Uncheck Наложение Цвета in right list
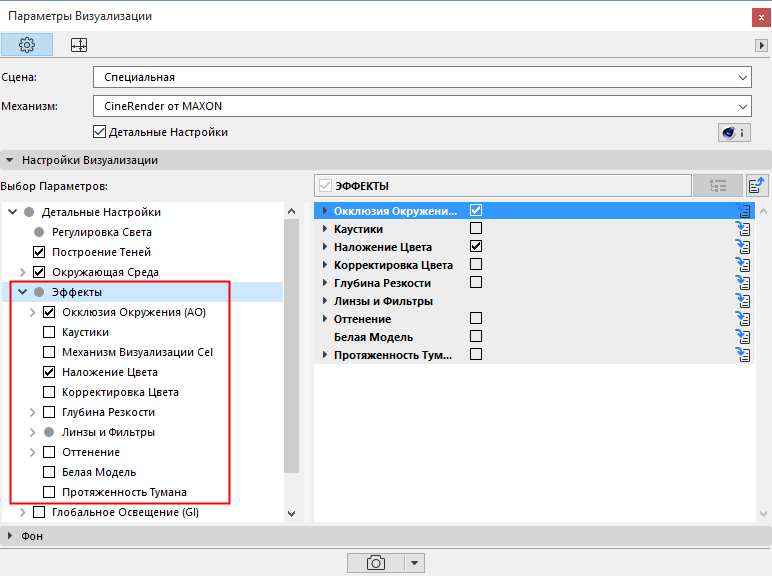Screen dimensions: 772x576 tap(476, 246)
